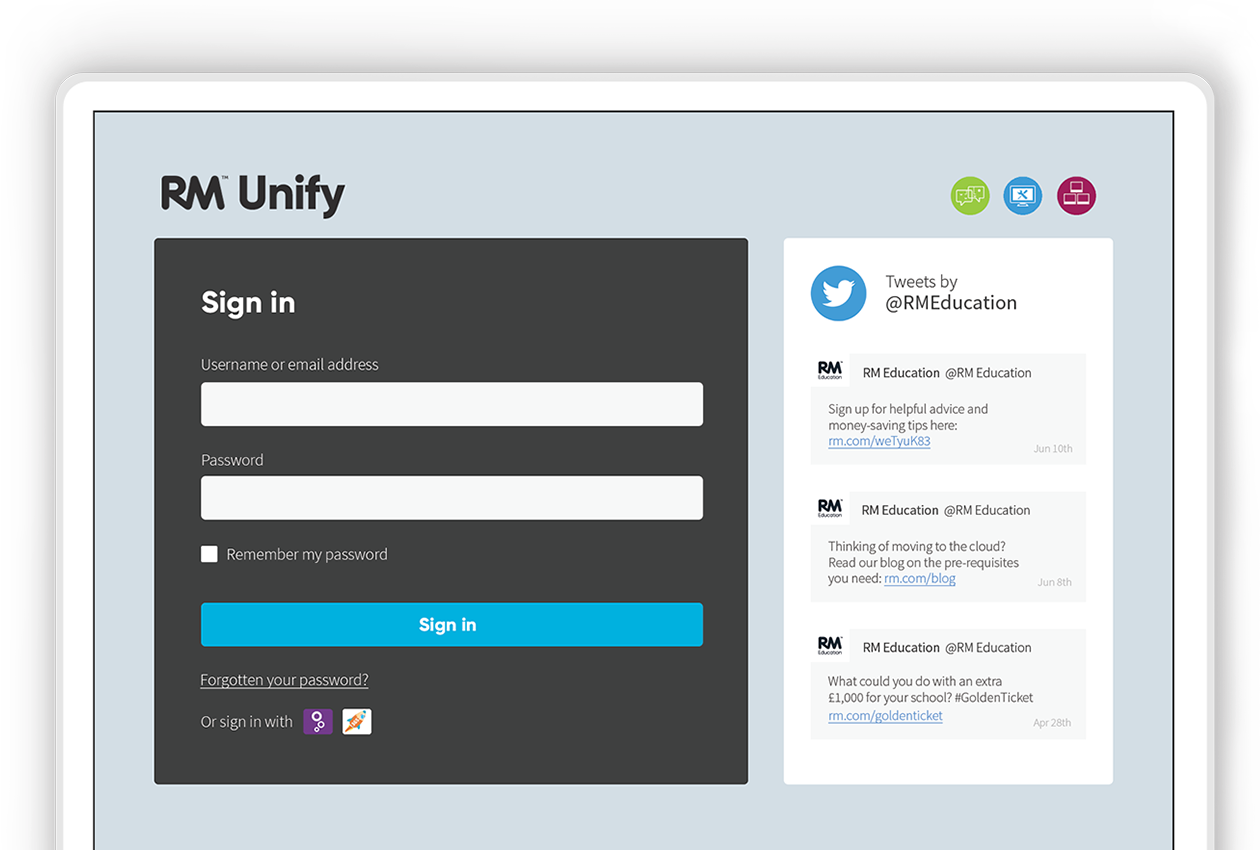Click the blue Twitter bird icon
Viewport: 1260px width, 850px height.
point(838,293)
